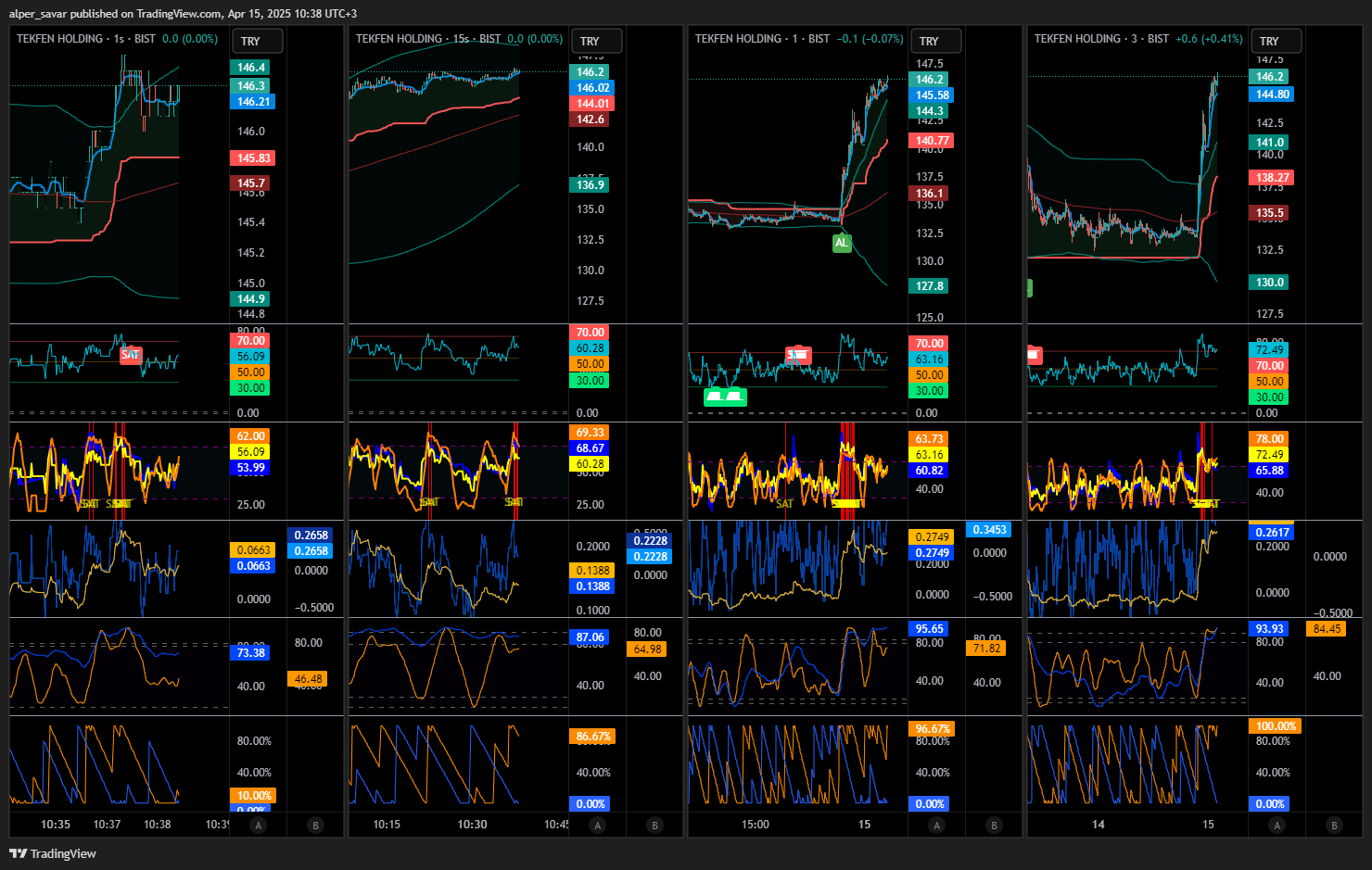Select the blue 146.21 price label on 1s chart
The image size is (1372, 870).
[252, 102]
